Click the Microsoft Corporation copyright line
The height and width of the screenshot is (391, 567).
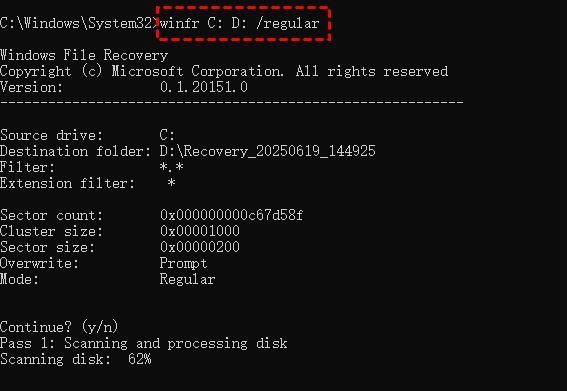[x=224, y=71]
